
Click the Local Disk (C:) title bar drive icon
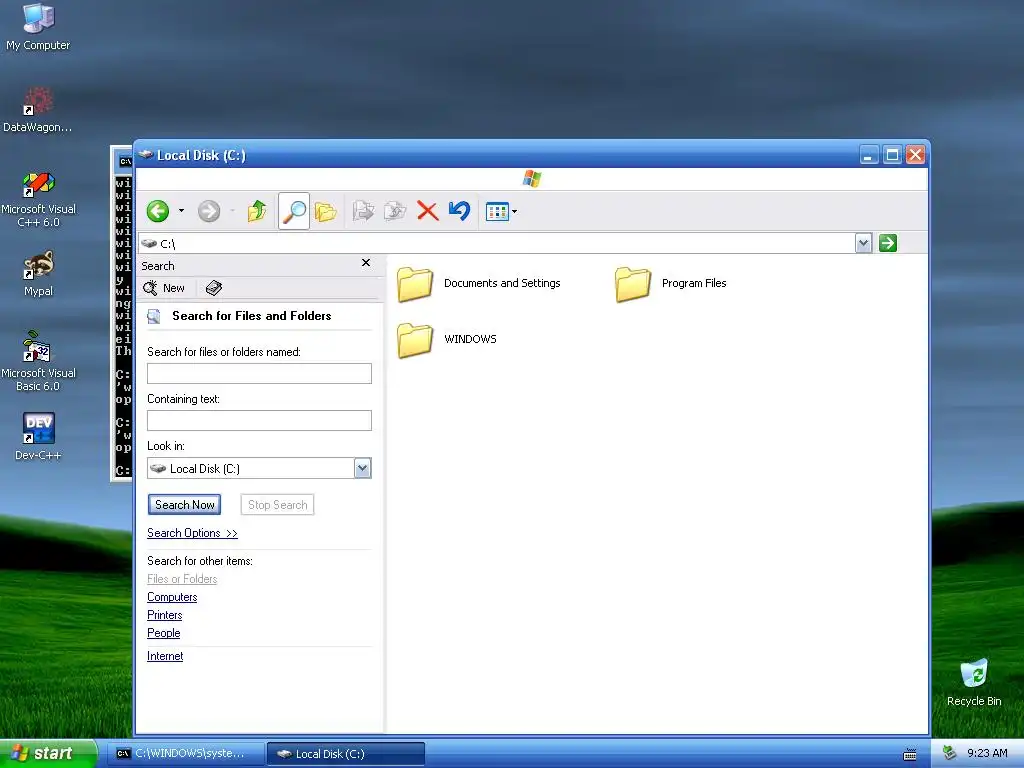(146, 155)
